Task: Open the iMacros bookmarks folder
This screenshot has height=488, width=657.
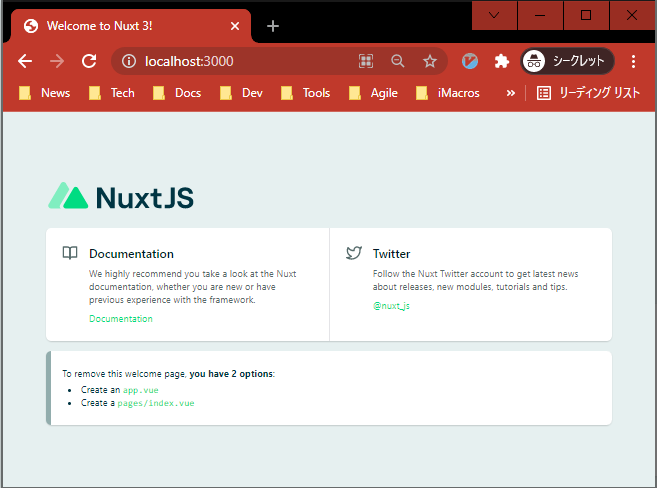Action: click(x=447, y=93)
